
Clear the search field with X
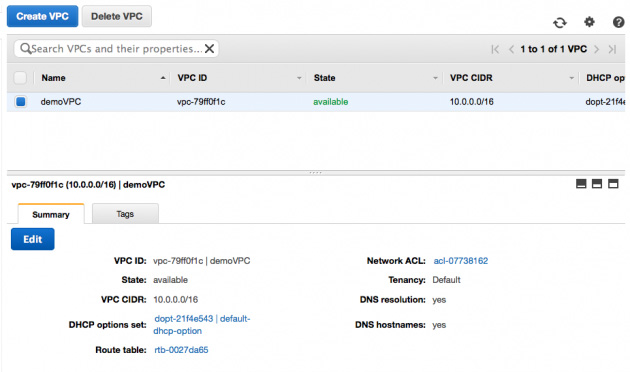pyautogui.click(x=209, y=49)
